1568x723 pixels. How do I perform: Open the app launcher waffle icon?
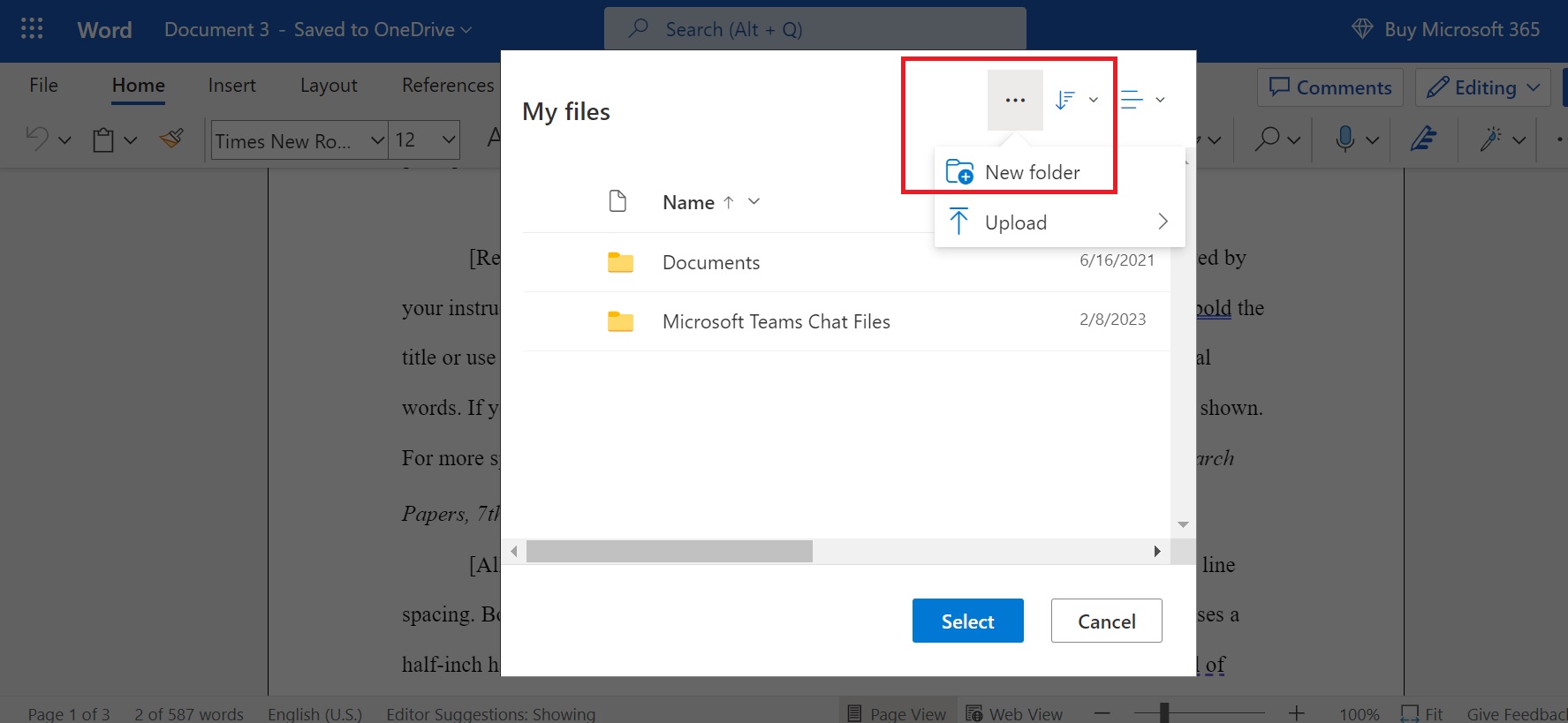point(32,29)
